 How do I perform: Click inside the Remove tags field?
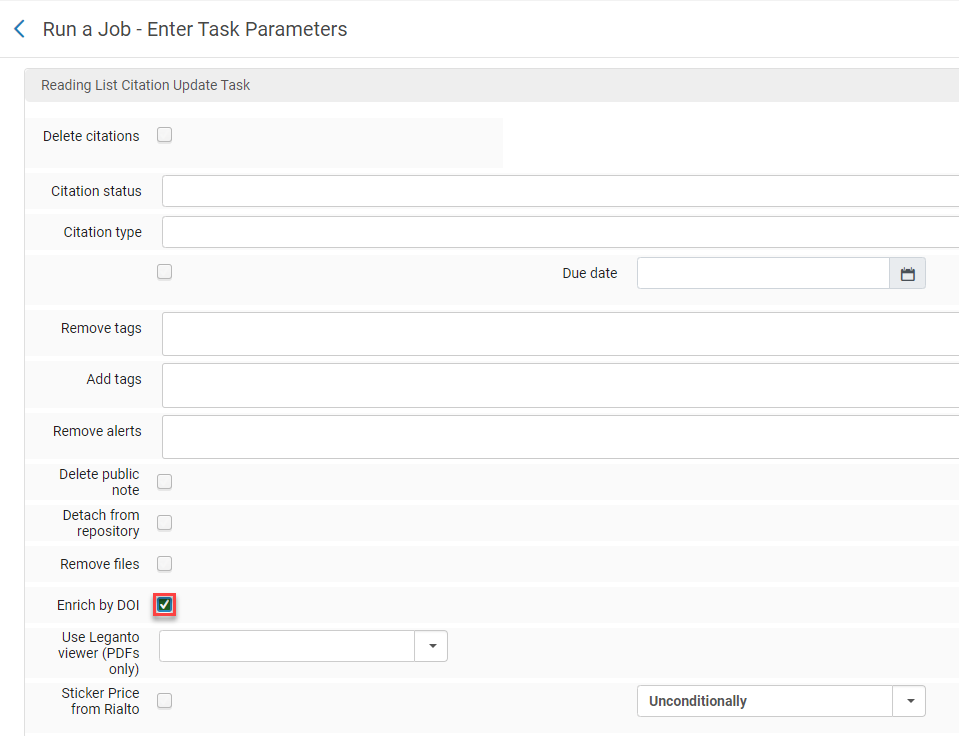coord(560,334)
